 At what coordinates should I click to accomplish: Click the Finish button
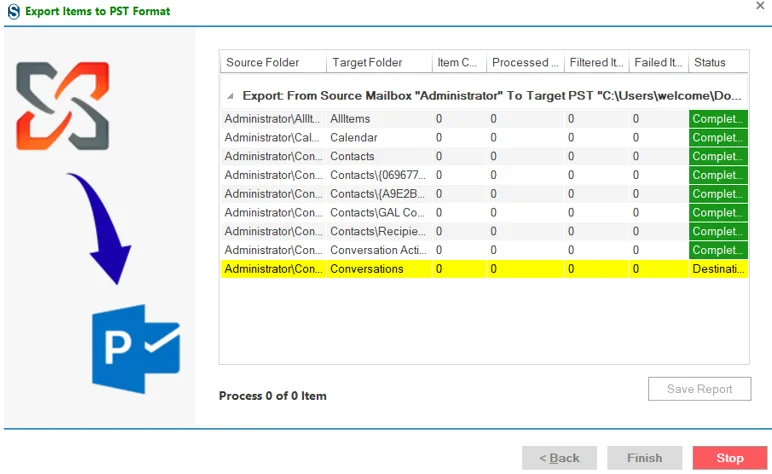[644, 458]
